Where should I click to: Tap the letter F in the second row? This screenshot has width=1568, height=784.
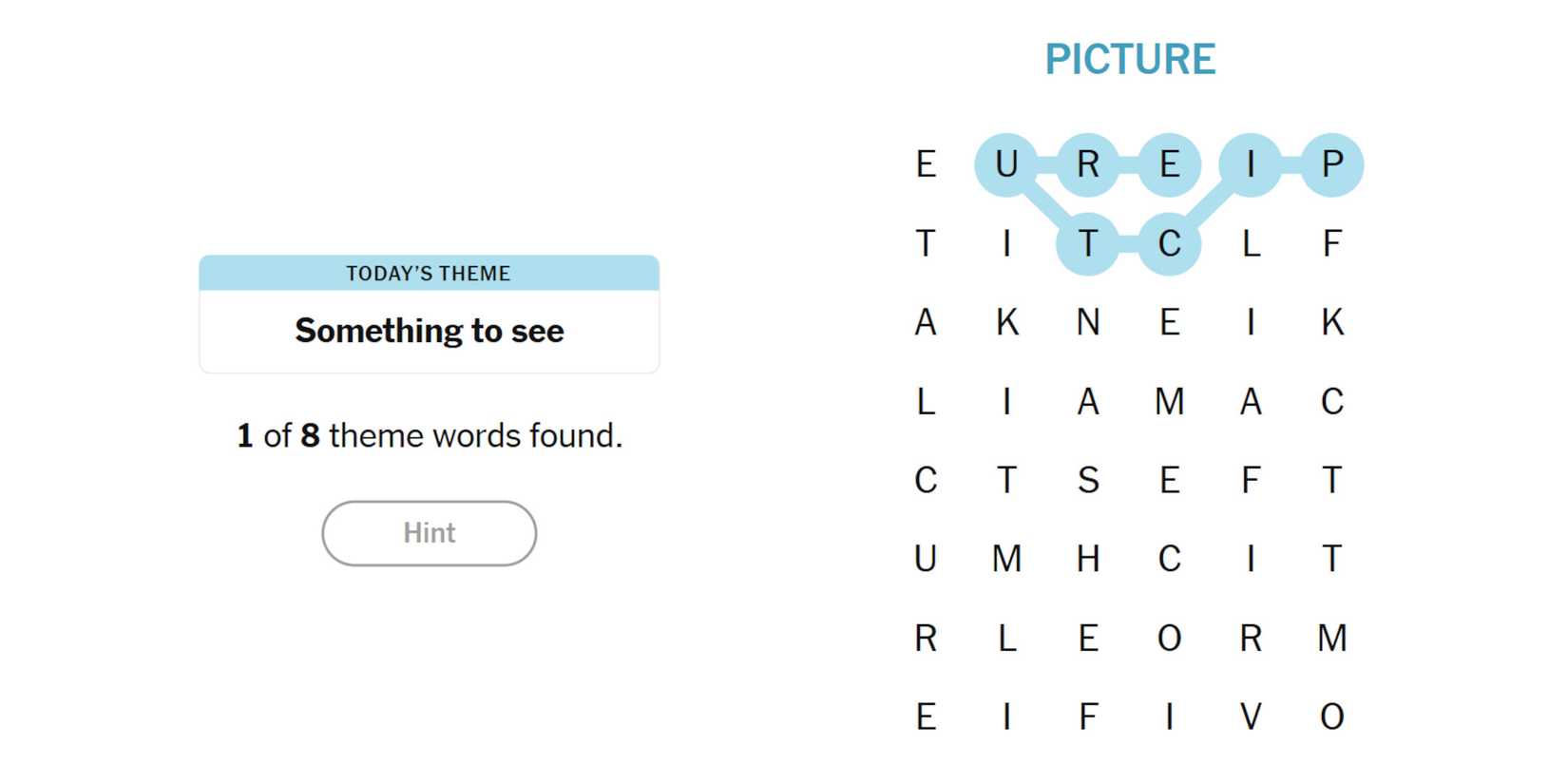pyautogui.click(x=1331, y=243)
